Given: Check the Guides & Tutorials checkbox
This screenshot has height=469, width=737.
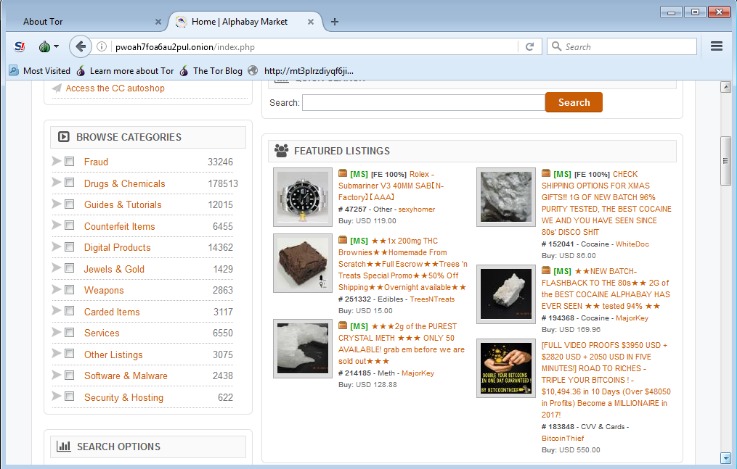Looking at the screenshot, I should coord(69,204).
